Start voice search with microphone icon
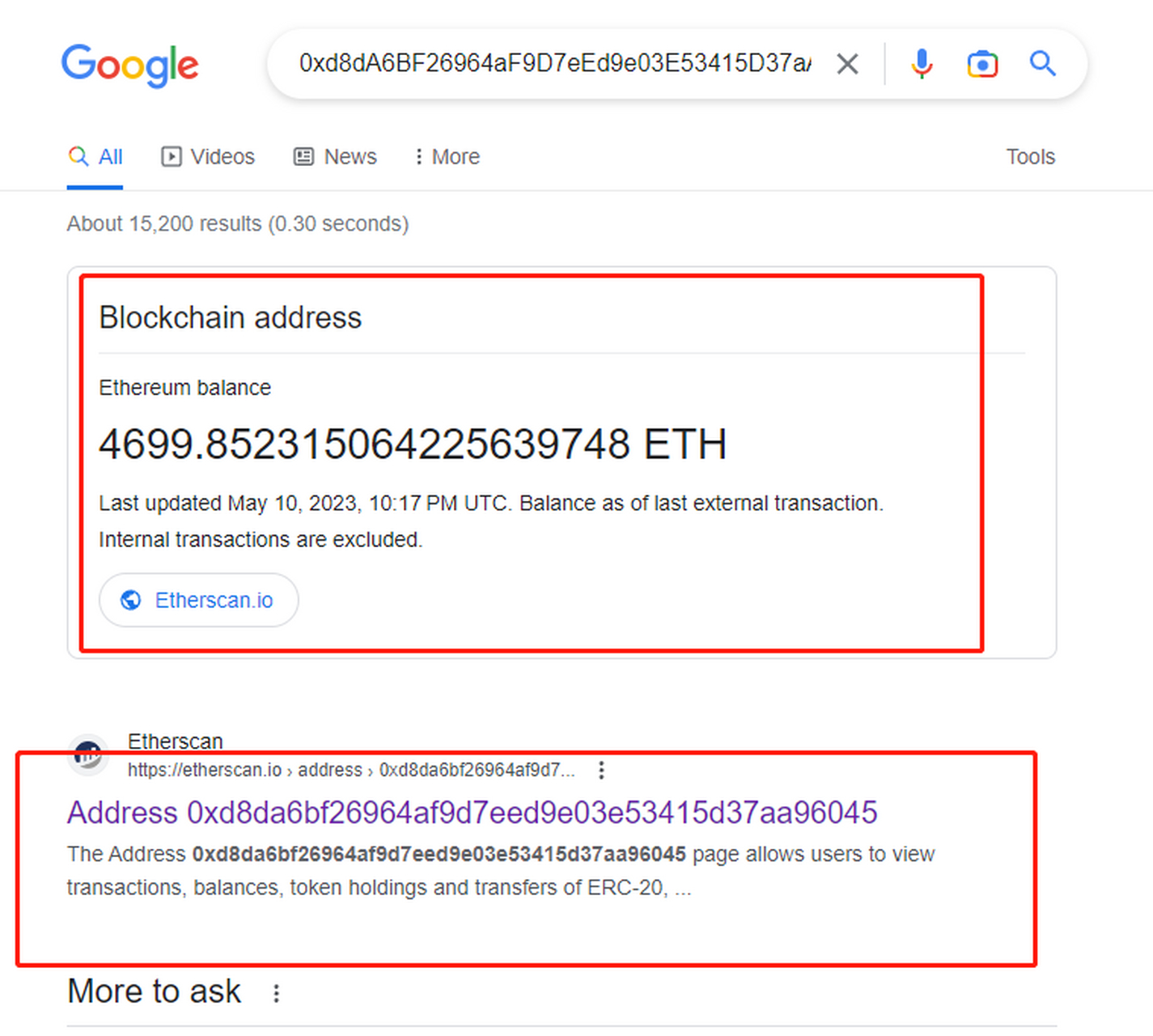The image size is (1153, 1036). [922, 64]
